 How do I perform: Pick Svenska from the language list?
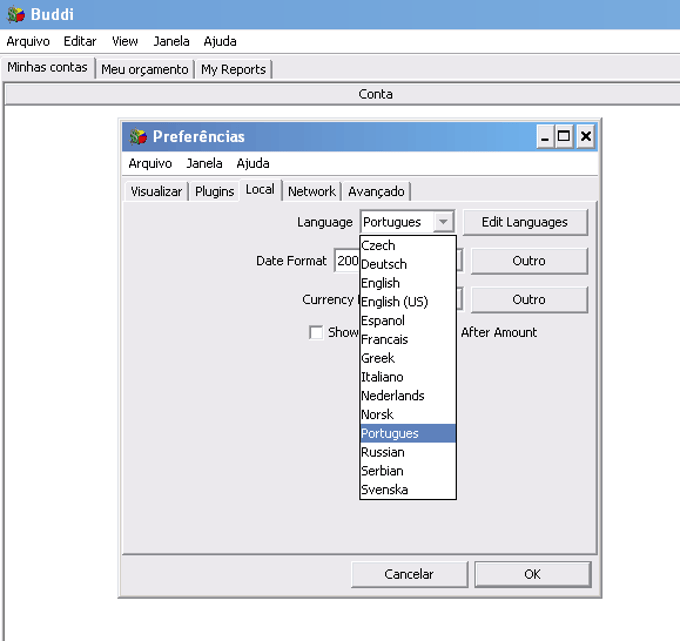point(408,490)
